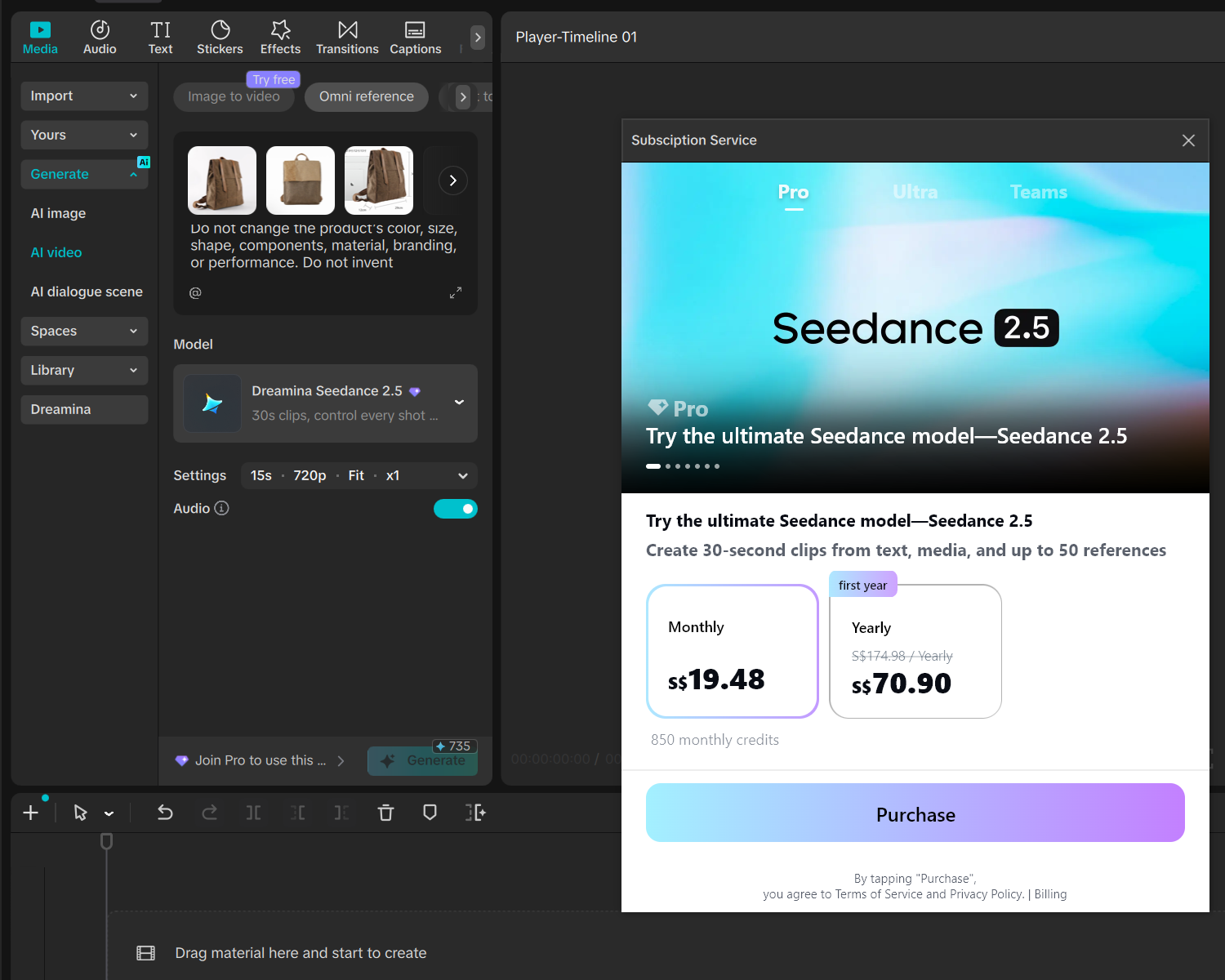
Task: Switch to the Pro plan tab
Action: 793,192
